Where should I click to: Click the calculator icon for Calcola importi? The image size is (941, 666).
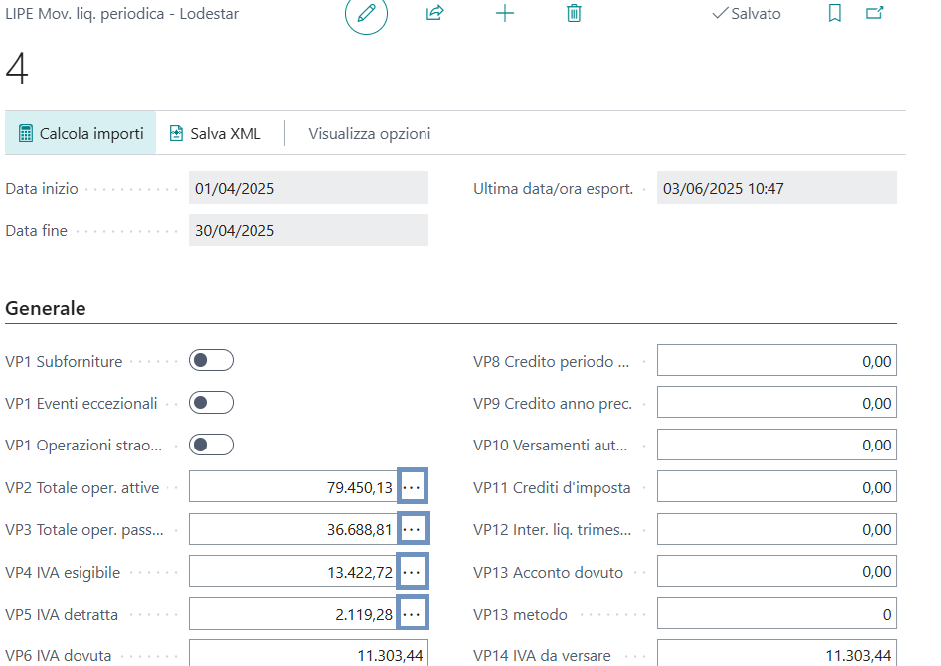[27, 133]
